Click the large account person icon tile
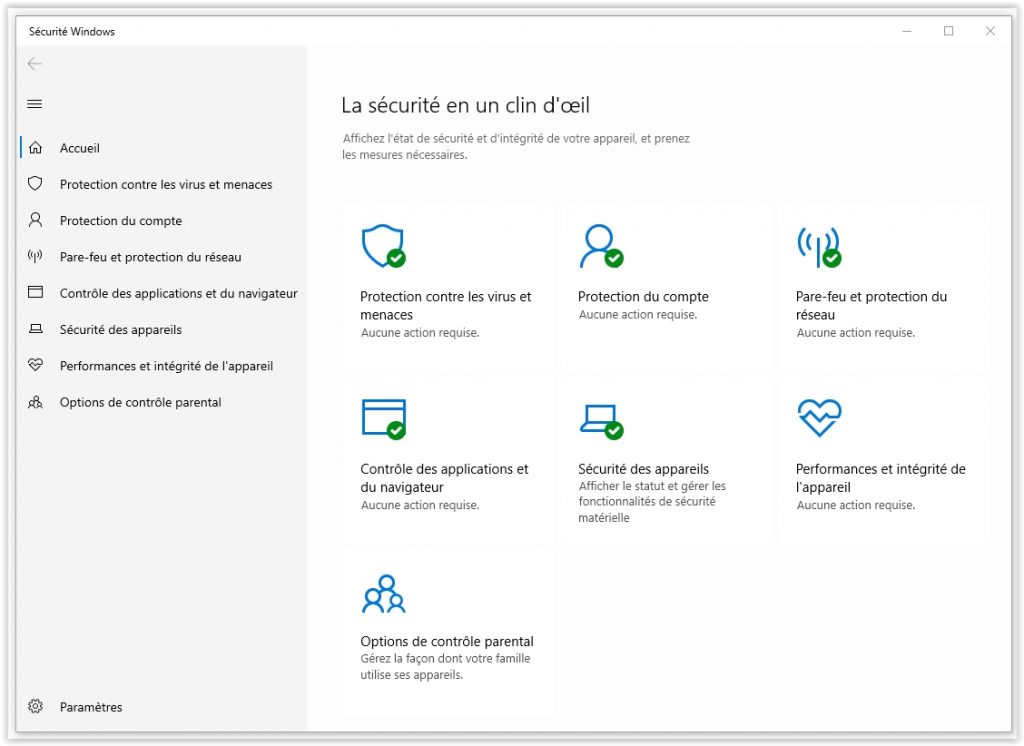Screen dimensions: 1024x746 point(601,246)
